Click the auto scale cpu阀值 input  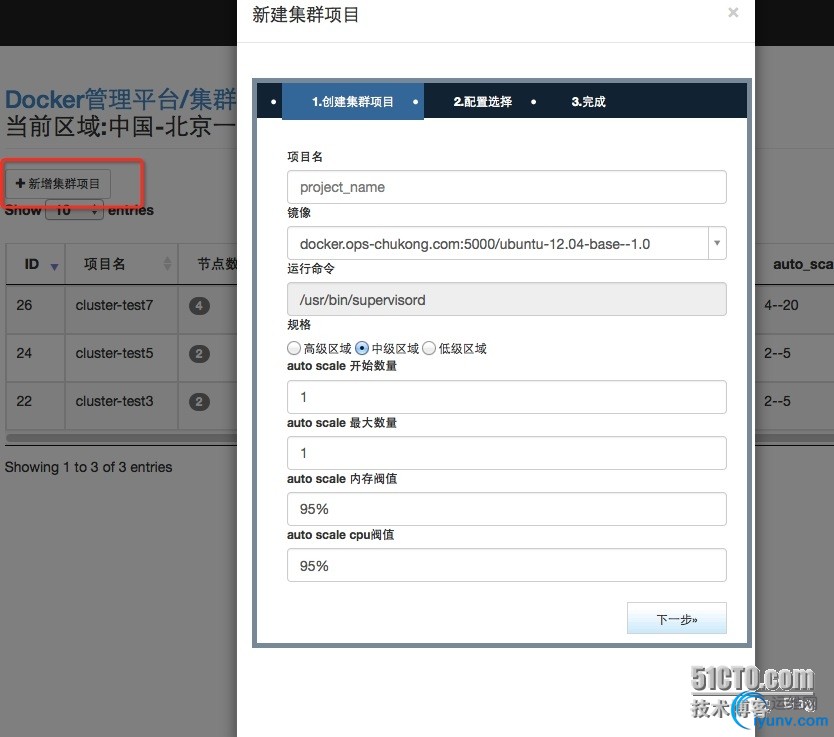(506, 565)
